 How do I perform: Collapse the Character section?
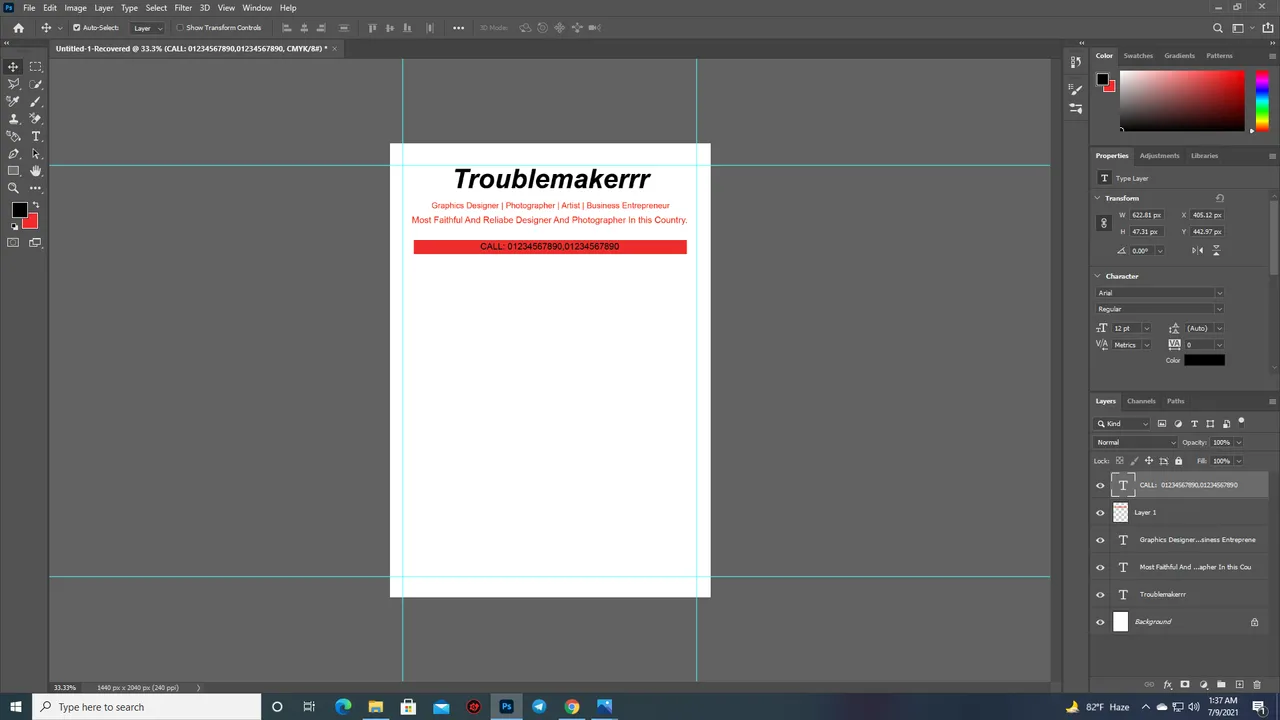click(1098, 276)
